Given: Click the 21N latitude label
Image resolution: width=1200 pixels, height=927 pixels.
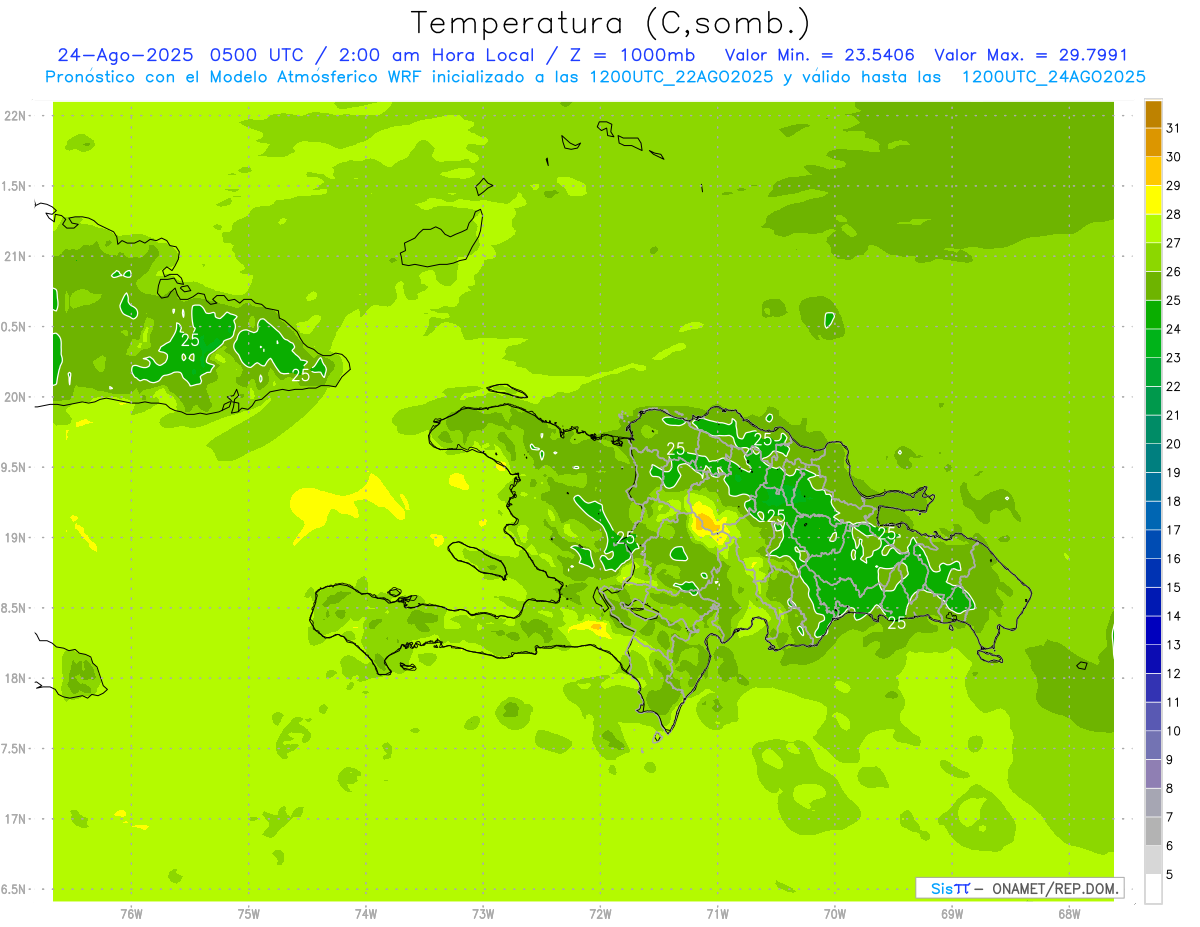Looking at the screenshot, I should point(16,257).
